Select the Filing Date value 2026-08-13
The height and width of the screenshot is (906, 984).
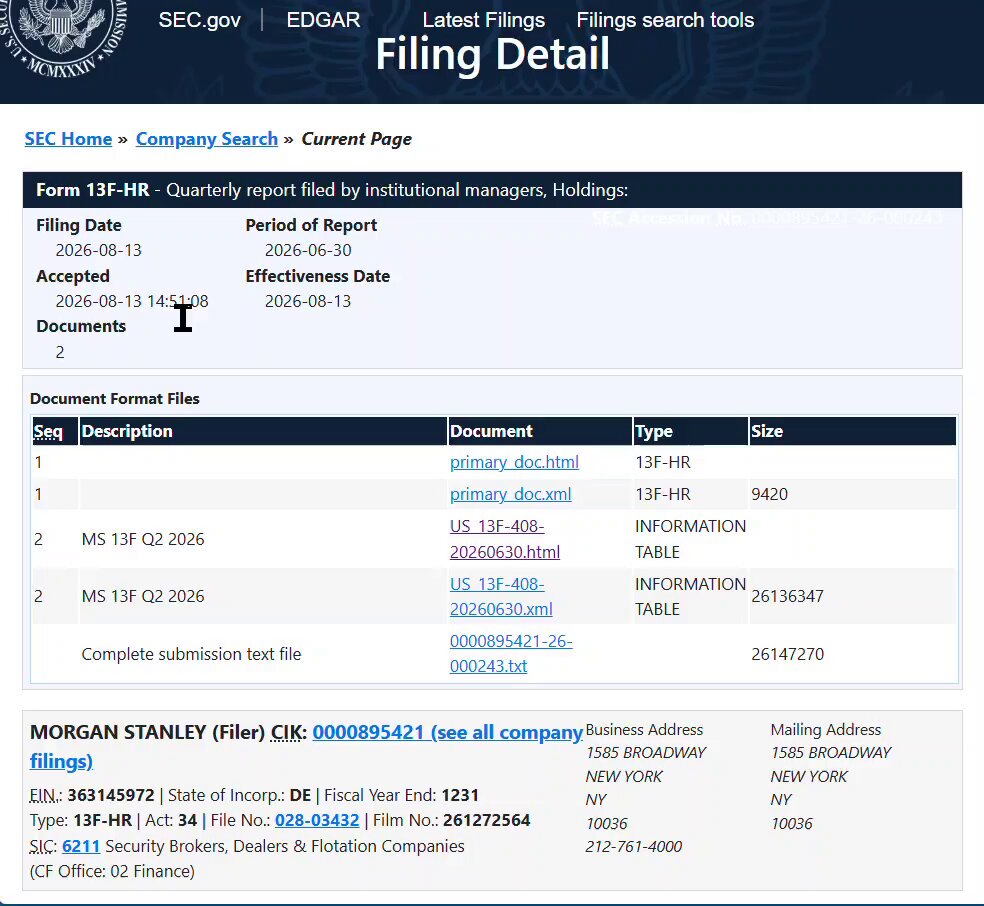click(x=99, y=250)
